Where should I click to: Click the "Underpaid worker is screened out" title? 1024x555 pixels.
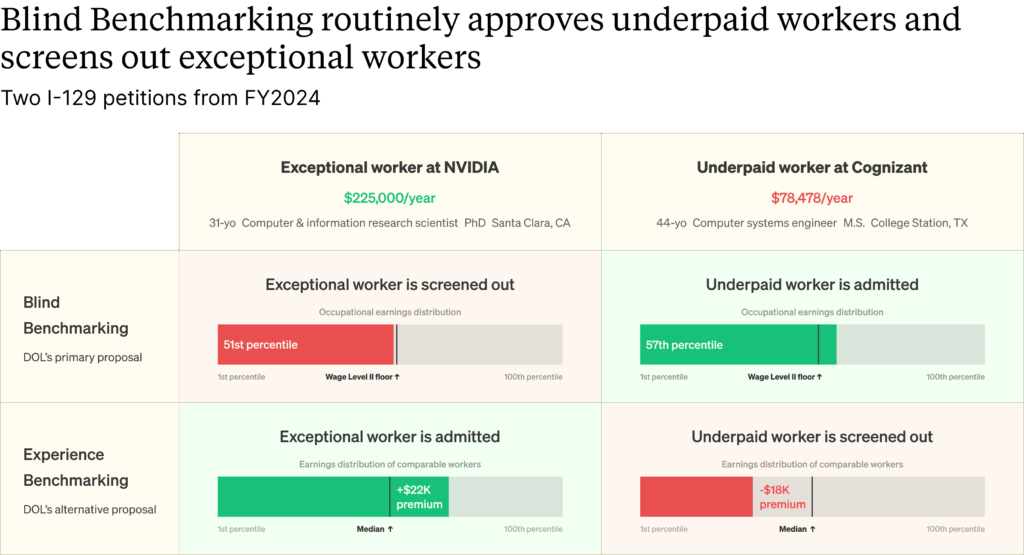click(x=811, y=437)
